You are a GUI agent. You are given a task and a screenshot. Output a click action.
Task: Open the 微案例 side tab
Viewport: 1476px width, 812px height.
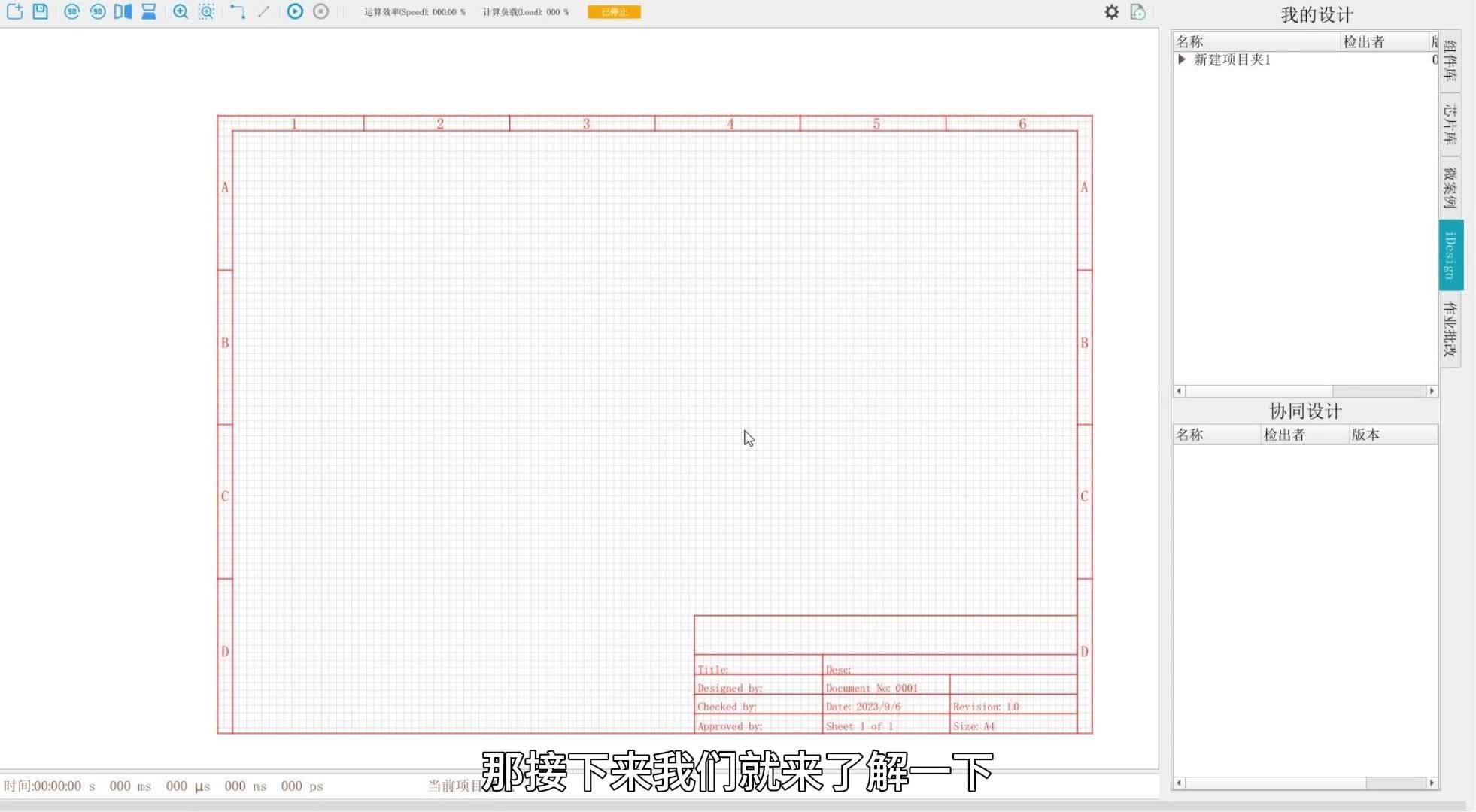coord(1450,187)
